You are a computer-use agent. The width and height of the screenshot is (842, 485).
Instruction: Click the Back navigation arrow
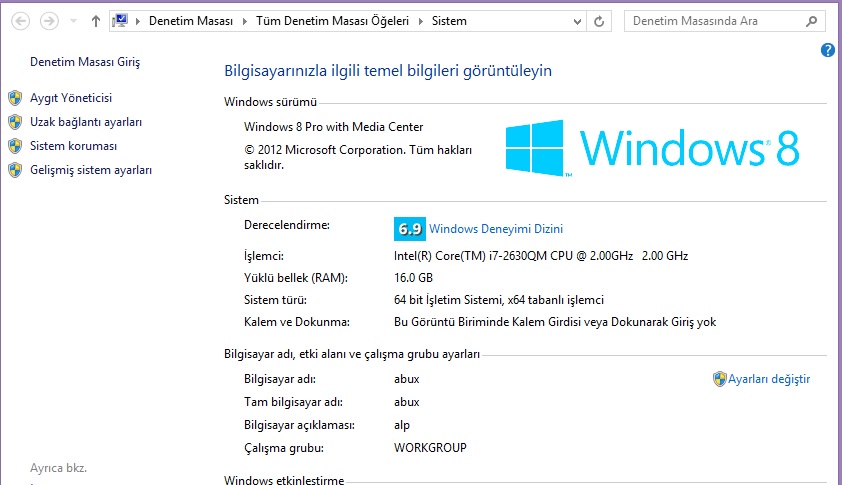coord(22,20)
